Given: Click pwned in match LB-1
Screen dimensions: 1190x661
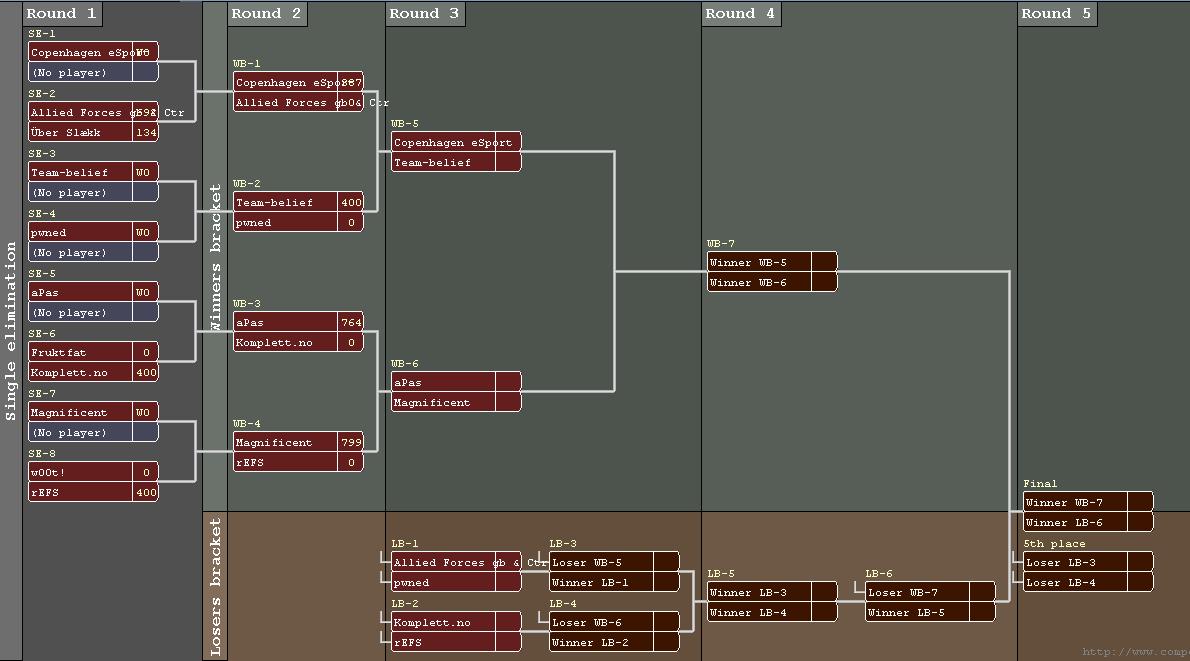Looking at the screenshot, I should [456, 581].
